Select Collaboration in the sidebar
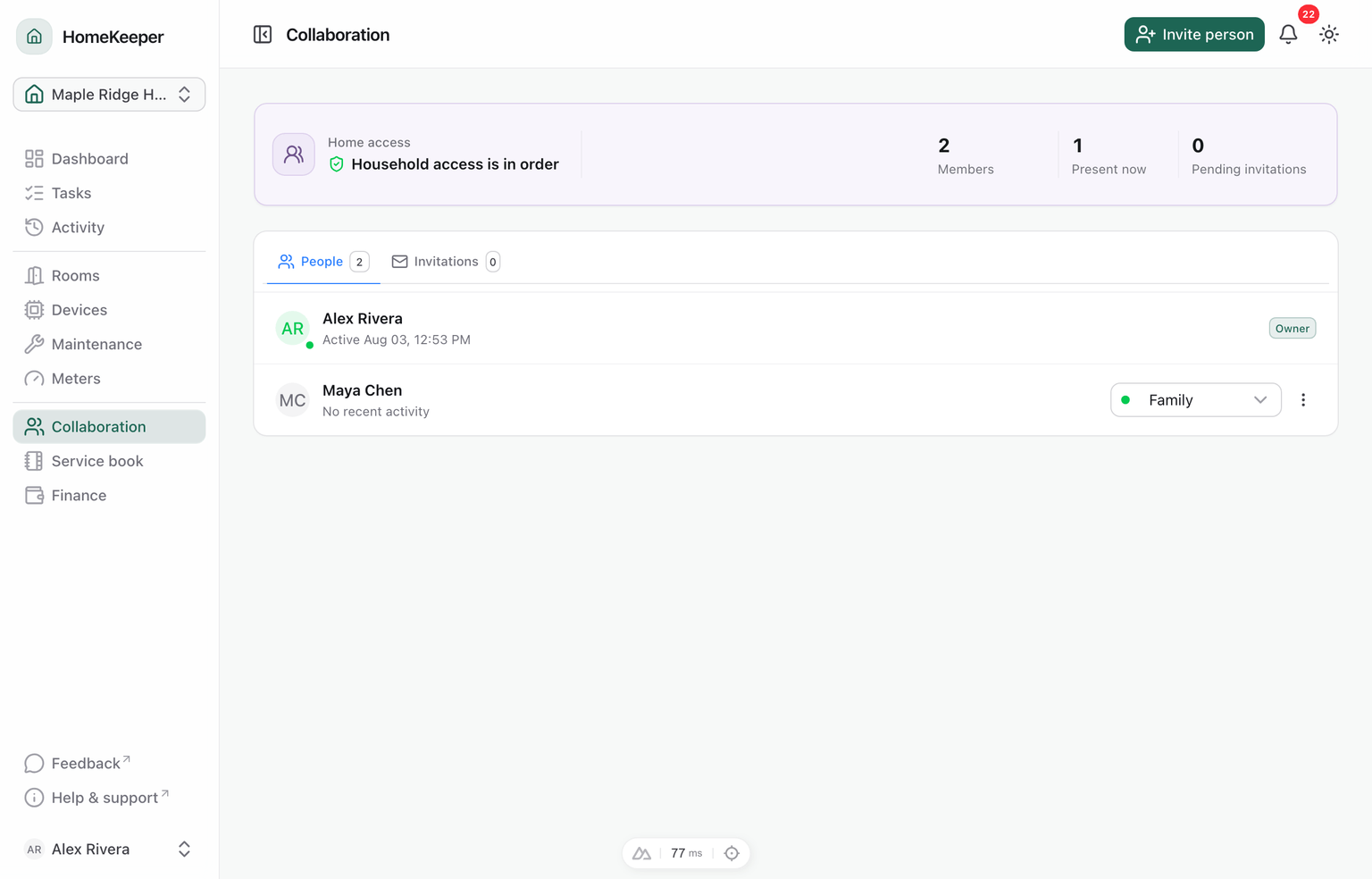This screenshot has height=879, width=1372. 109,427
